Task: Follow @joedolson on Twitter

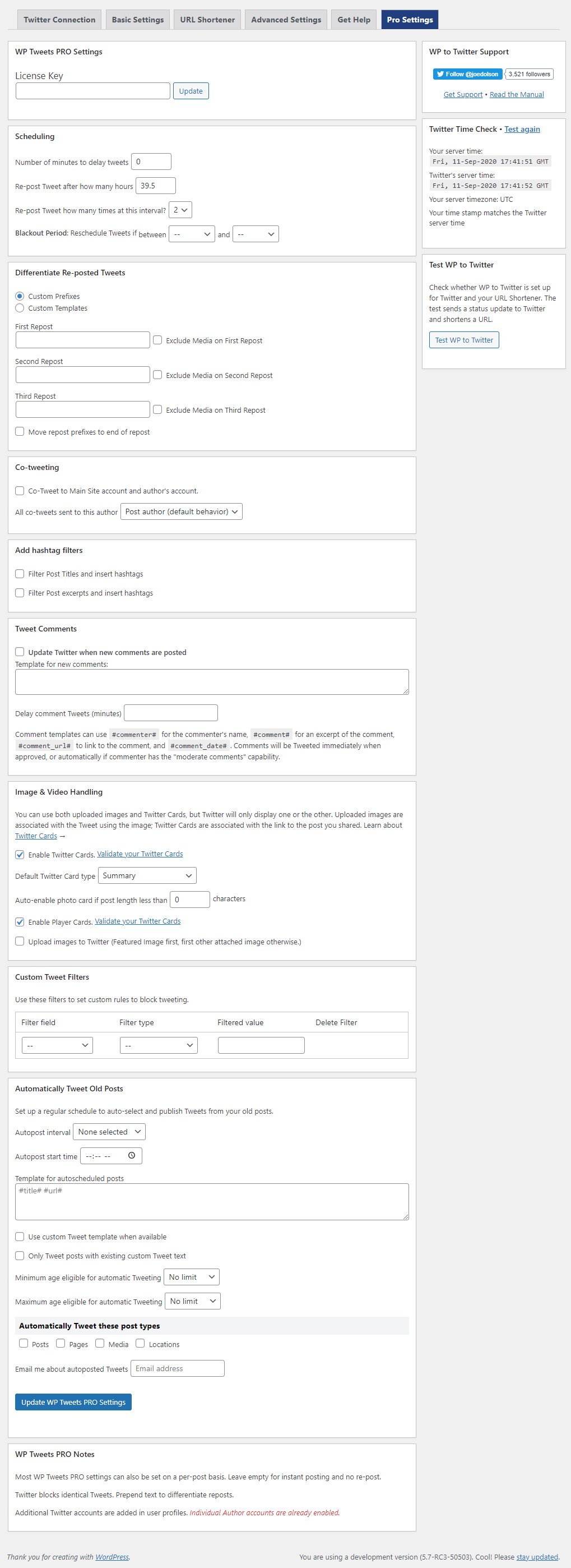Action: click(468, 74)
